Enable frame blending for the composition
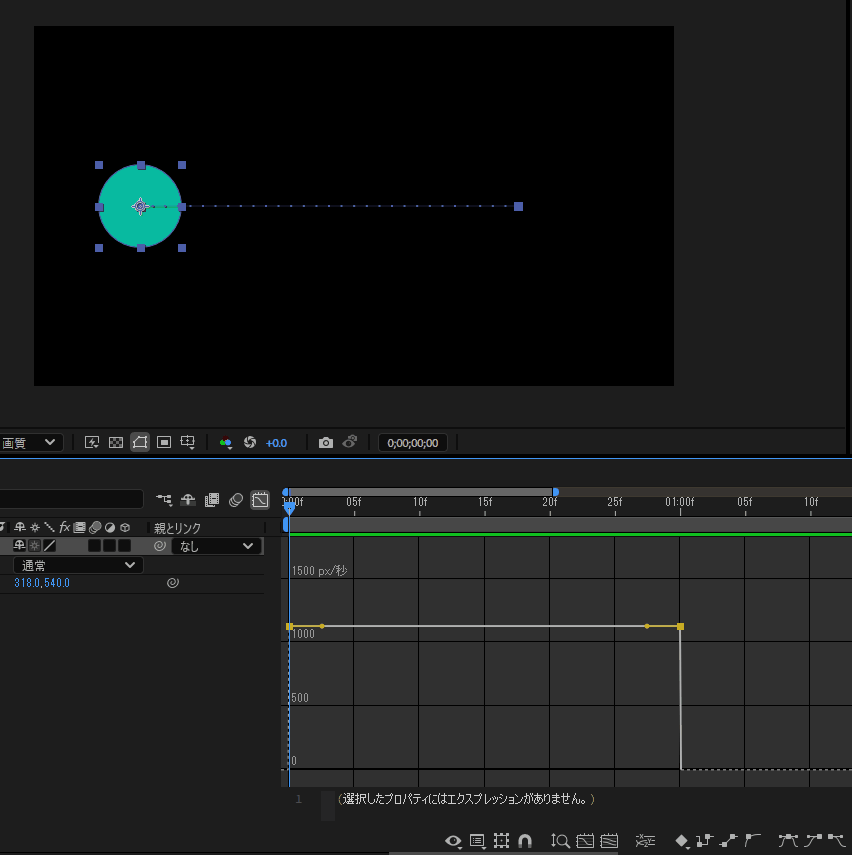852x855 pixels. click(x=212, y=499)
